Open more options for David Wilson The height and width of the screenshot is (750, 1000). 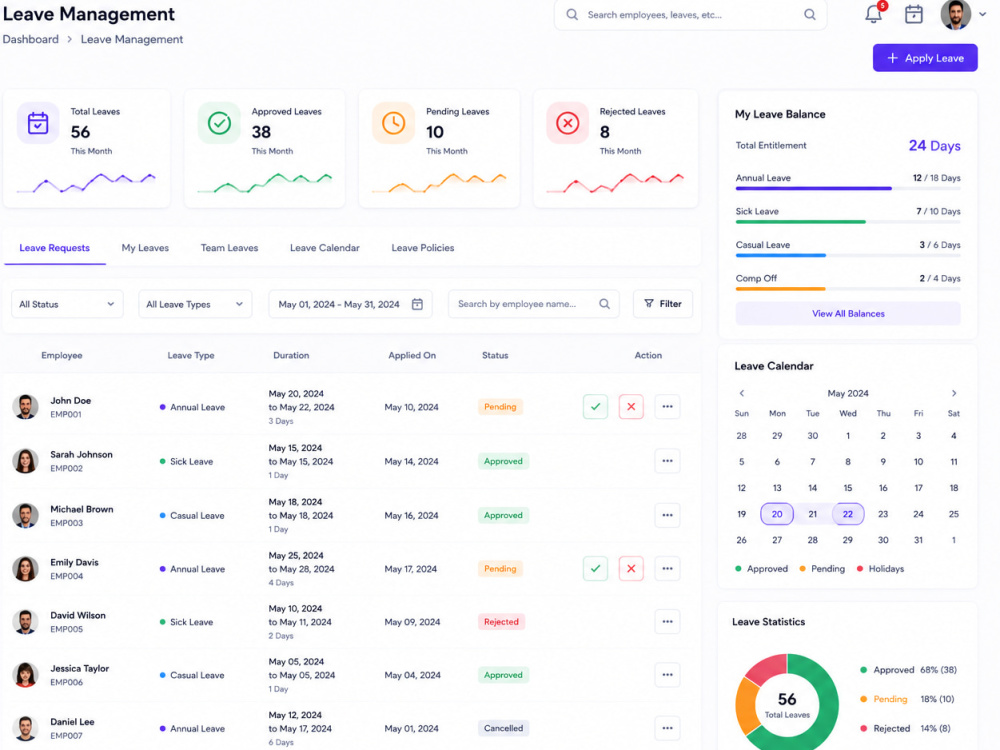667,622
